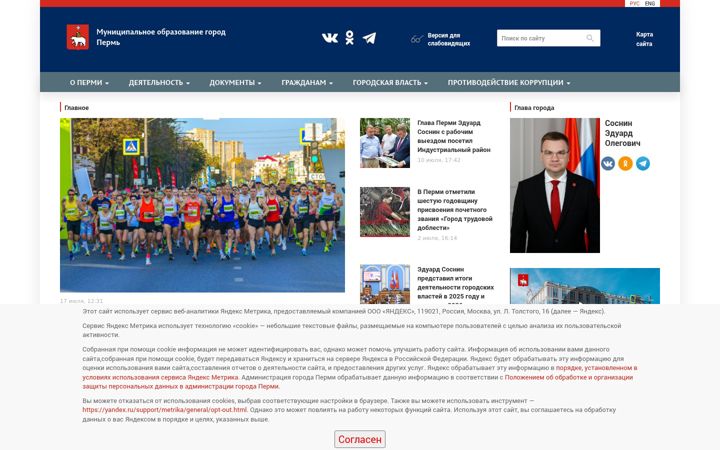Open portrait photo of Соснин Эдуард Олегович
Screen dimensions: 720x450
click(x=555, y=185)
